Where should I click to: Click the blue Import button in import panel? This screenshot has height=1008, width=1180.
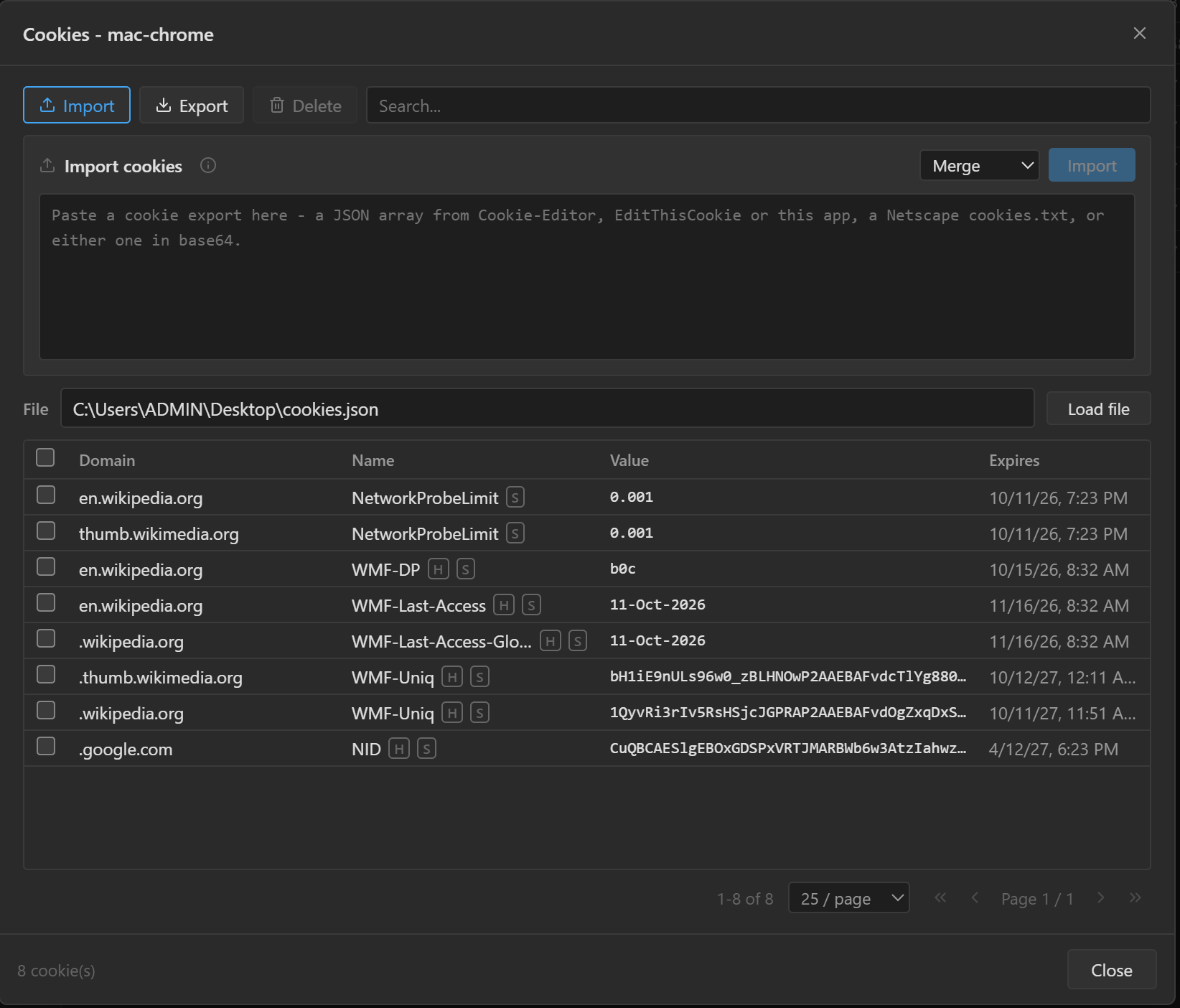tap(1092, 165)
